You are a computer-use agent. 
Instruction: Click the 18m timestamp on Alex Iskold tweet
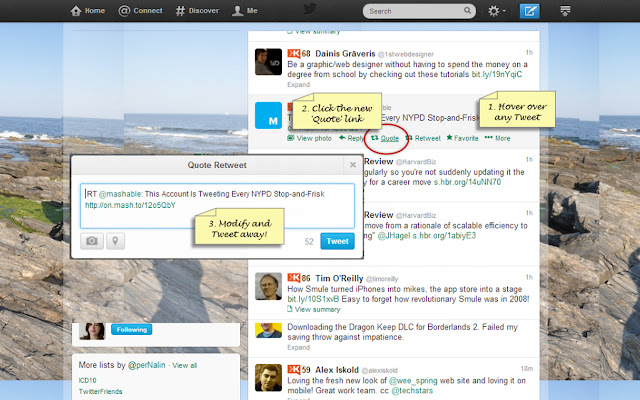point(527,369)
